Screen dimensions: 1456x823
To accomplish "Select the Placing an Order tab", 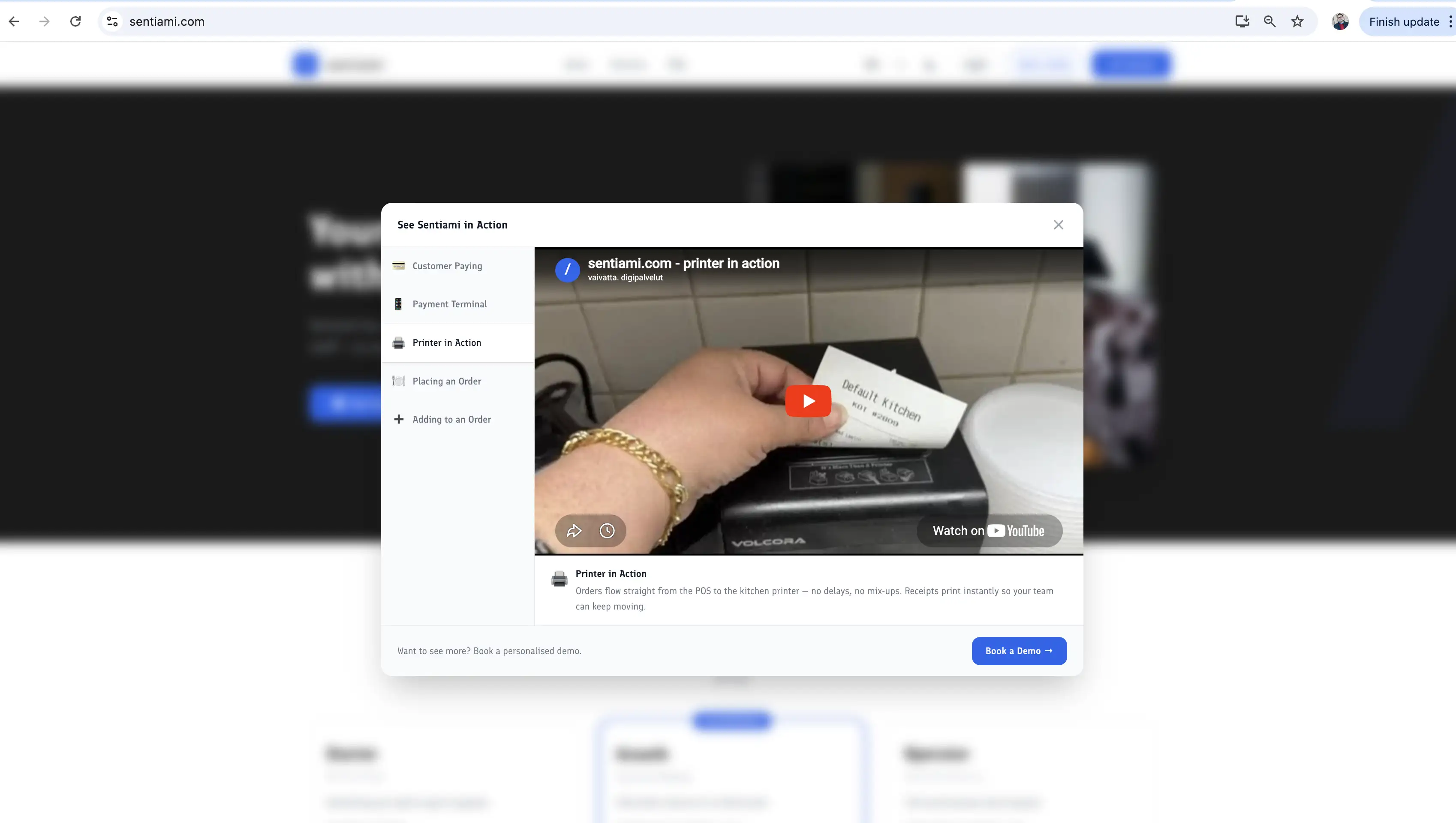I will pos(458,381).
